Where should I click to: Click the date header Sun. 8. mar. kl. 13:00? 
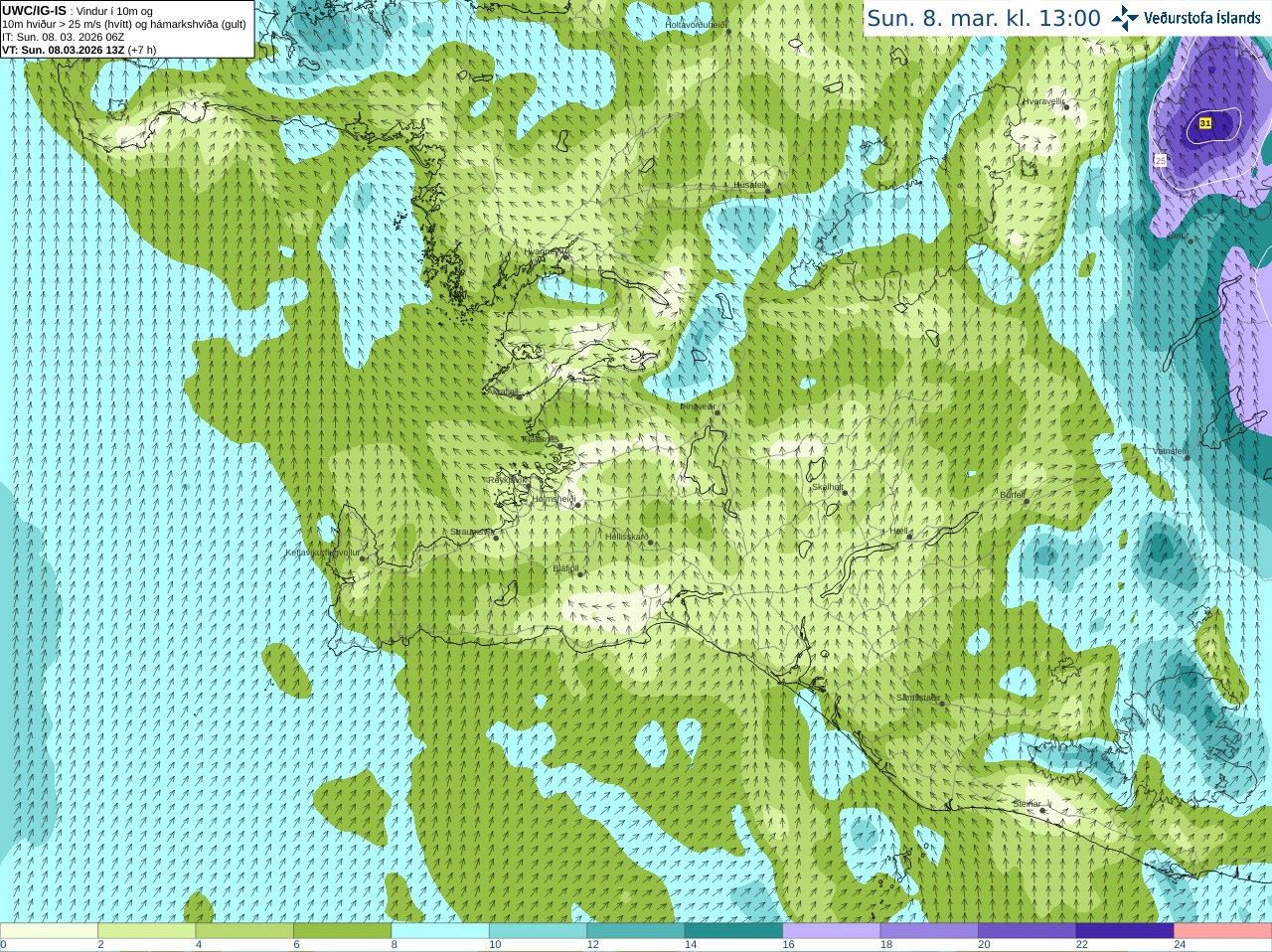(984, 18)
